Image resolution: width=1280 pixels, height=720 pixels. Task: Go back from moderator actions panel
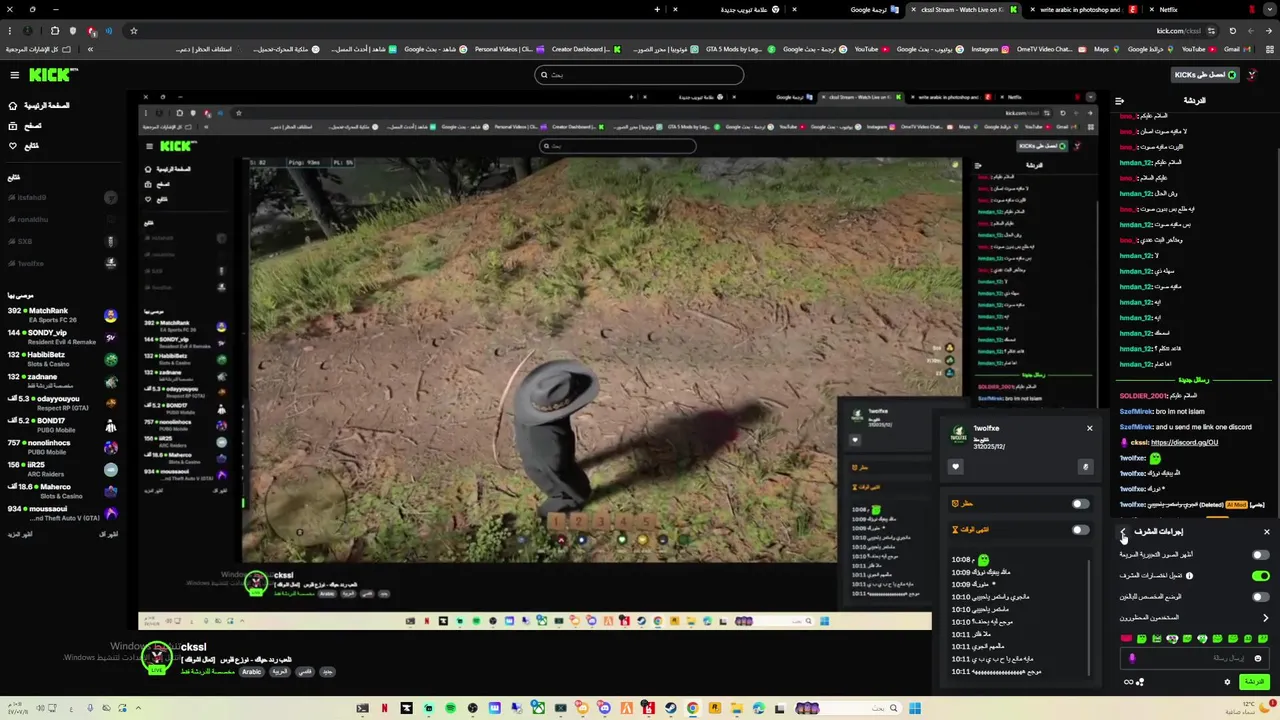[x=1123, y=532]
